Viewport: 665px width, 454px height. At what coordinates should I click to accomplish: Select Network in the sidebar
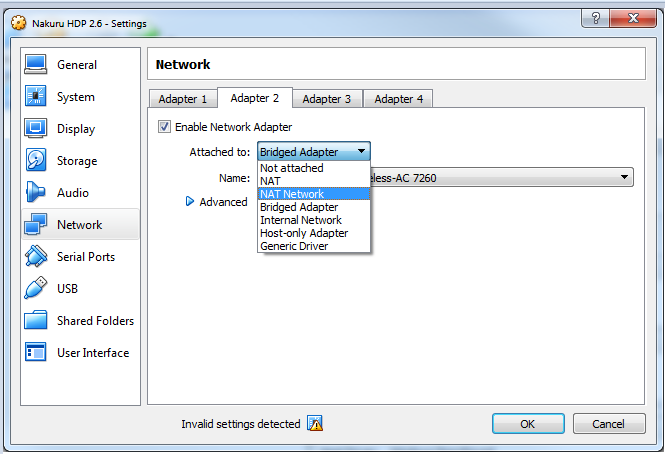coord(81,224)
